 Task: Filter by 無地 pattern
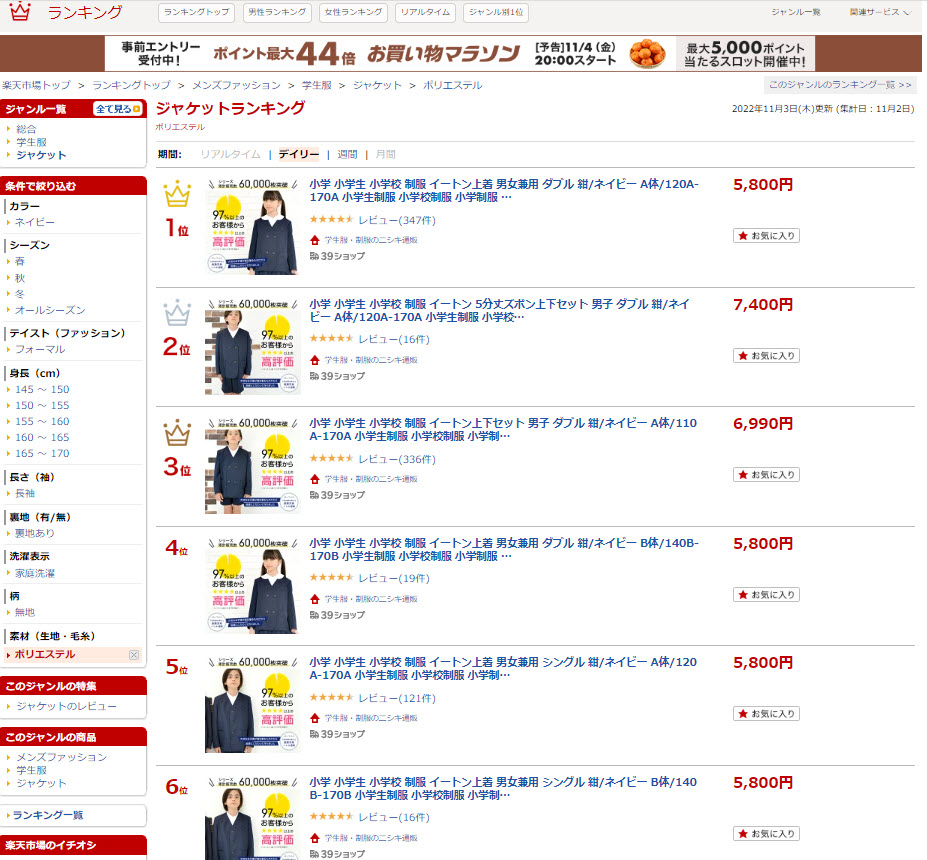(x=25, y=612)
